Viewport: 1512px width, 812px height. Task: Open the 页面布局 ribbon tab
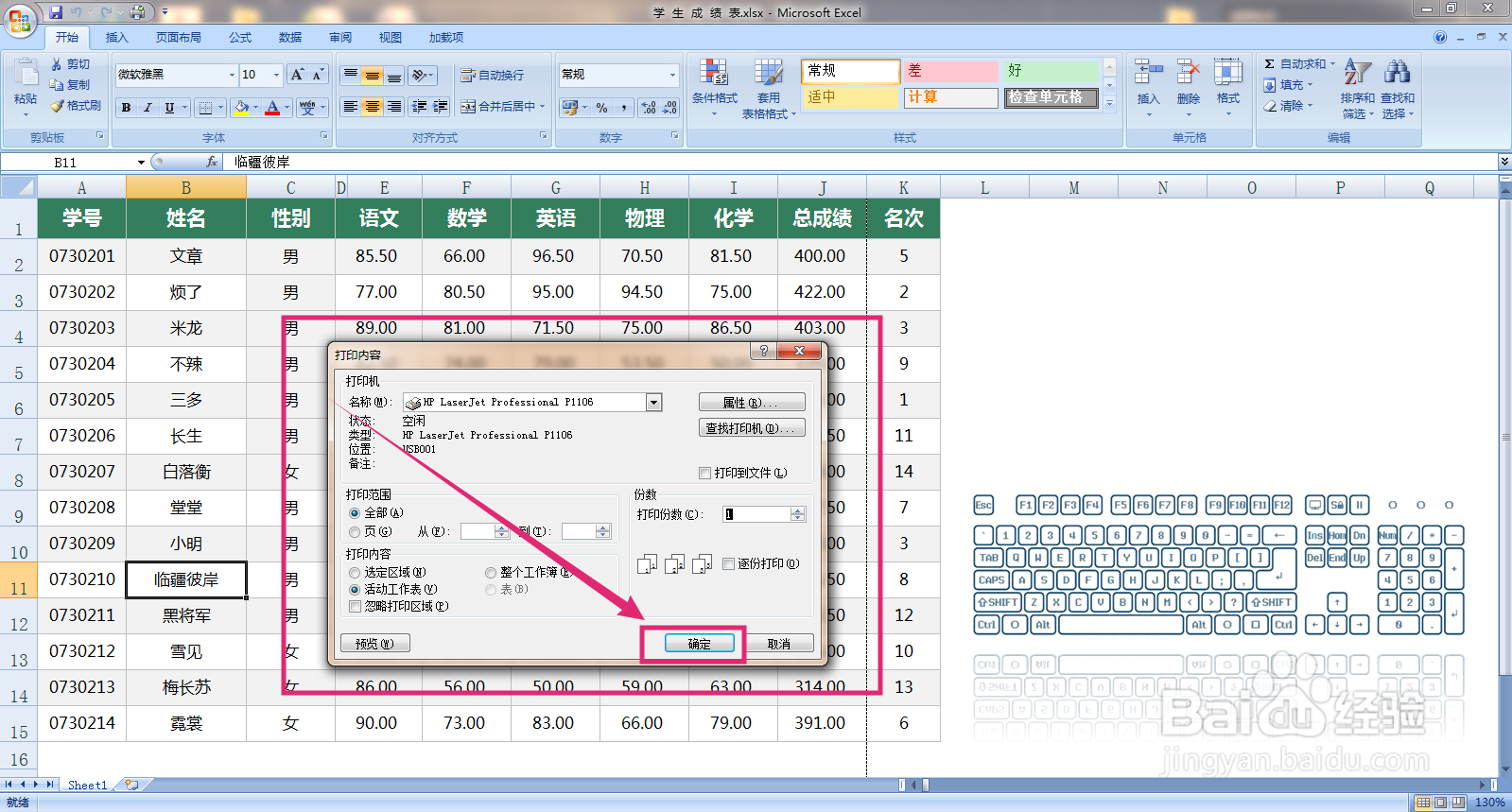179,38
